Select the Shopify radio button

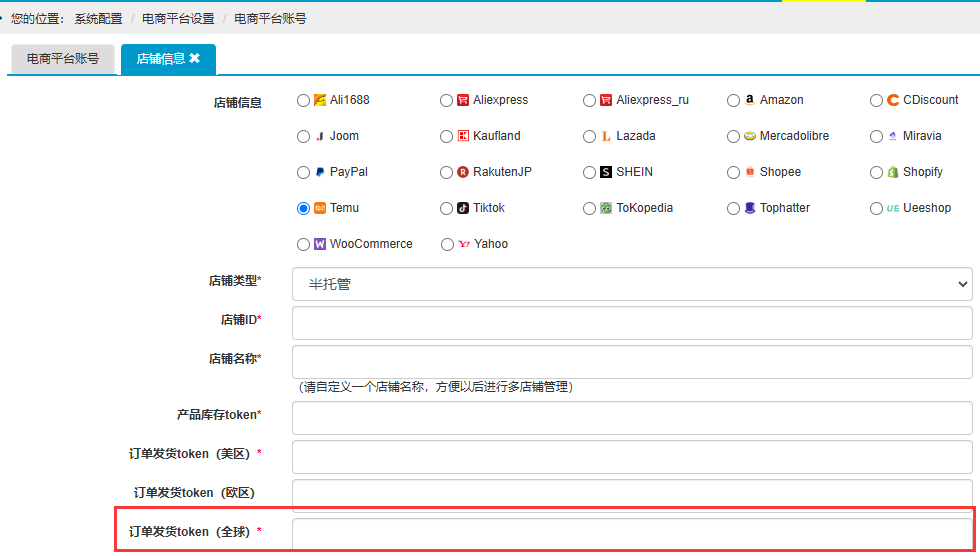pos(876,172)
